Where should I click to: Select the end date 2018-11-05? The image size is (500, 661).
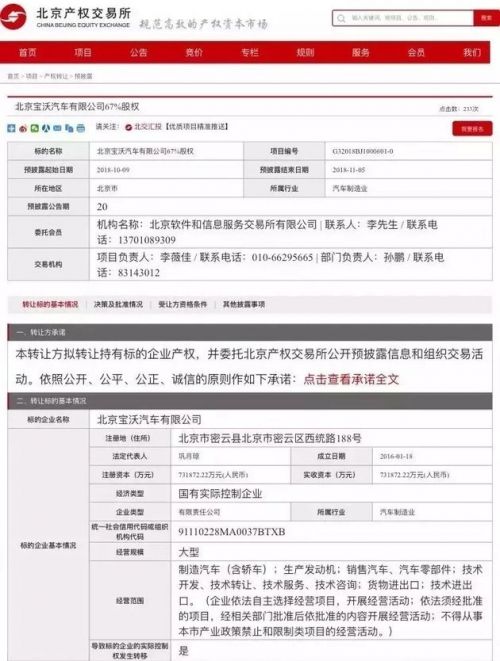(349, 169)
